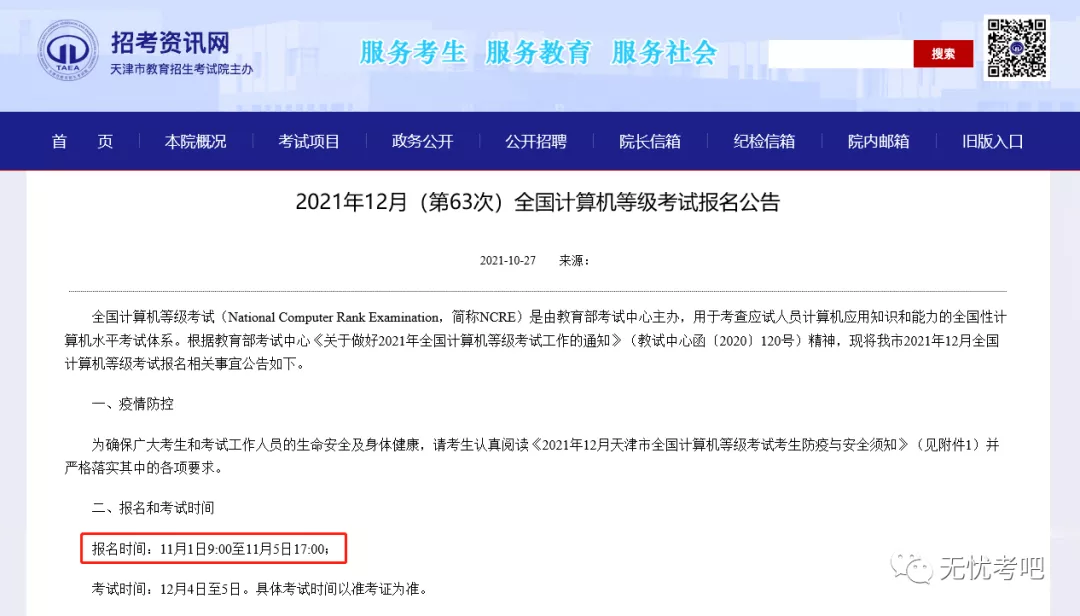Click the 招考资讯网 site name text
This screenshot has height=616, width=1080.
(170, 43)
